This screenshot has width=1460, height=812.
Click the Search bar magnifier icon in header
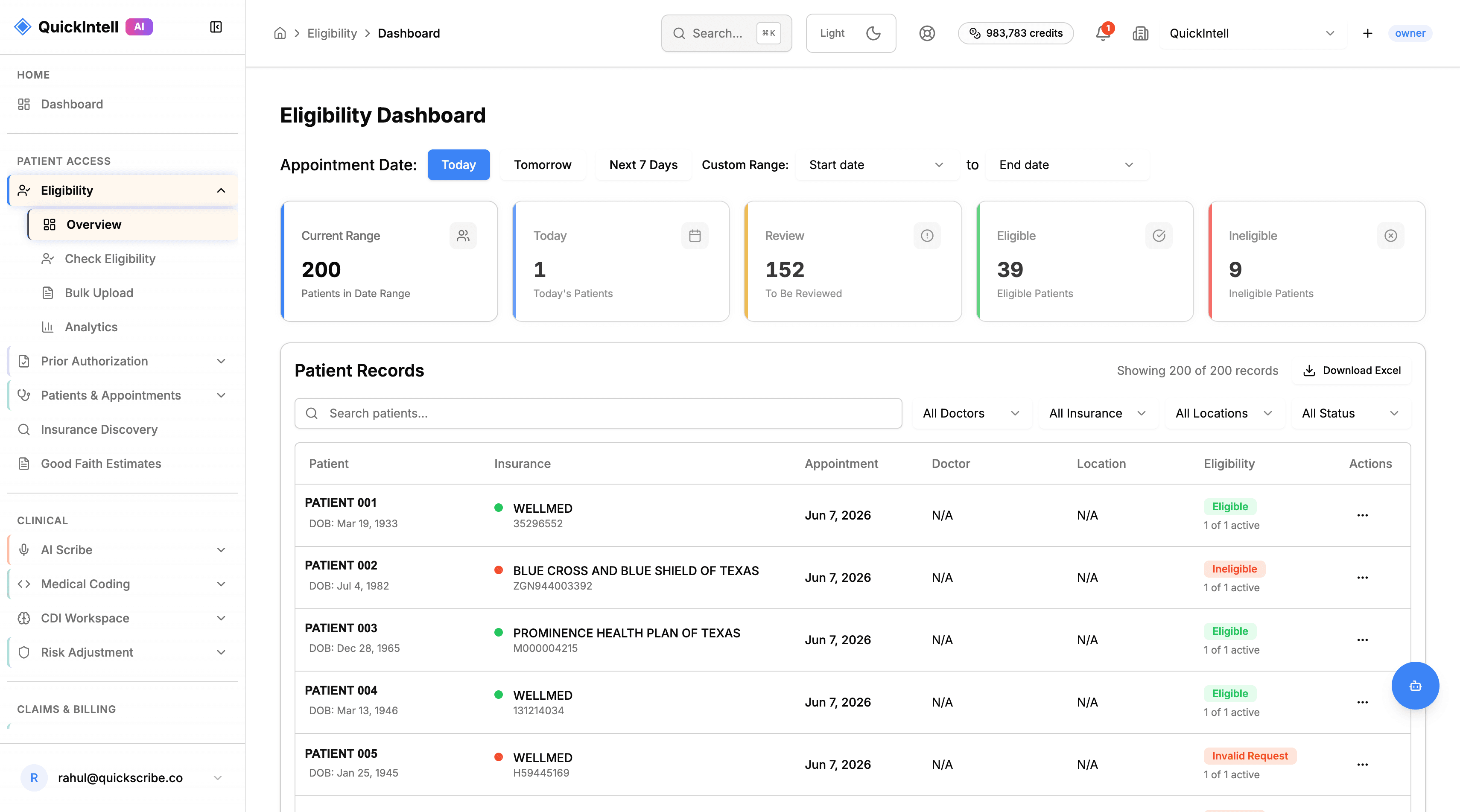(x=679, y=33)
